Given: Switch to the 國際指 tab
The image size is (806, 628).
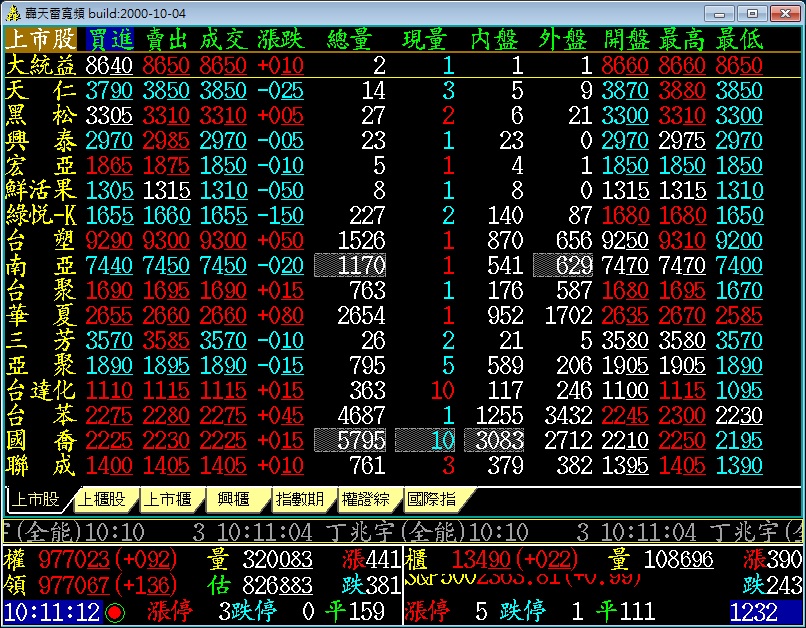Looking at the screenshot, I should (431, 499).
